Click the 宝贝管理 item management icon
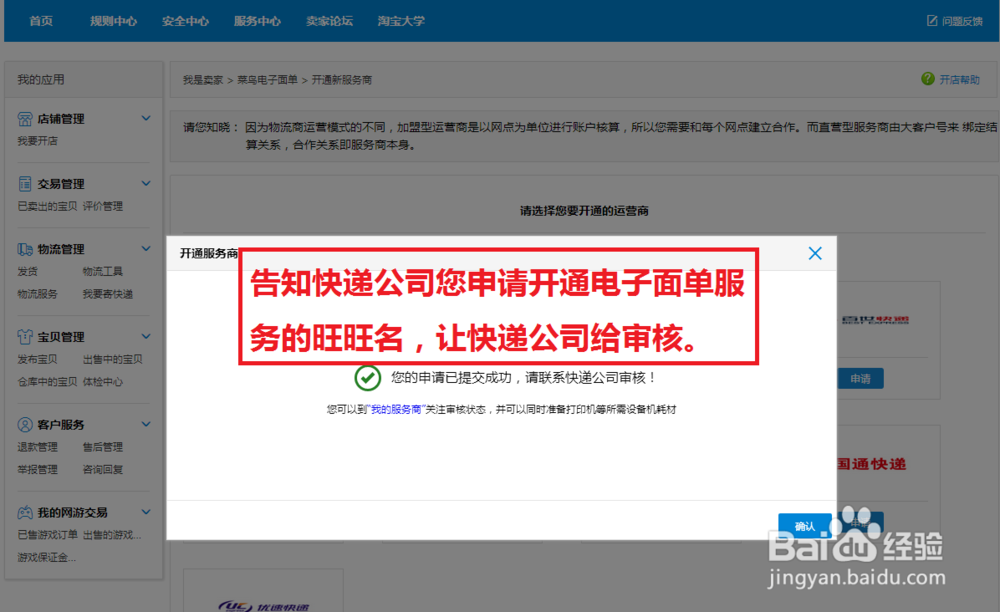Image resolution: width=1000 pixels, height=612 pixels. point(24,337)
